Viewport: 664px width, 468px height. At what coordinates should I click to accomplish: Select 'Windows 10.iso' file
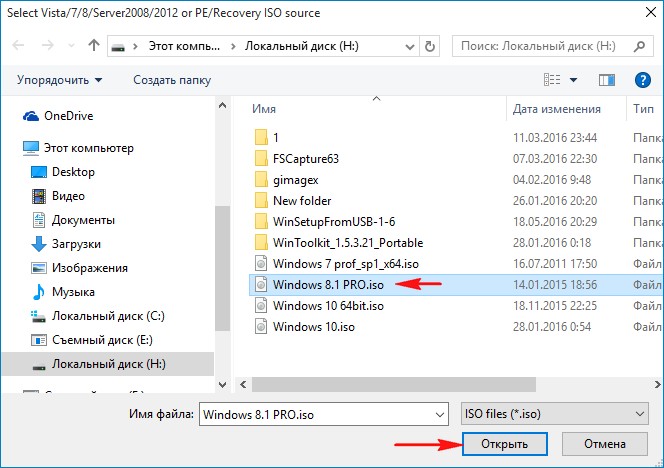[314, 327]
